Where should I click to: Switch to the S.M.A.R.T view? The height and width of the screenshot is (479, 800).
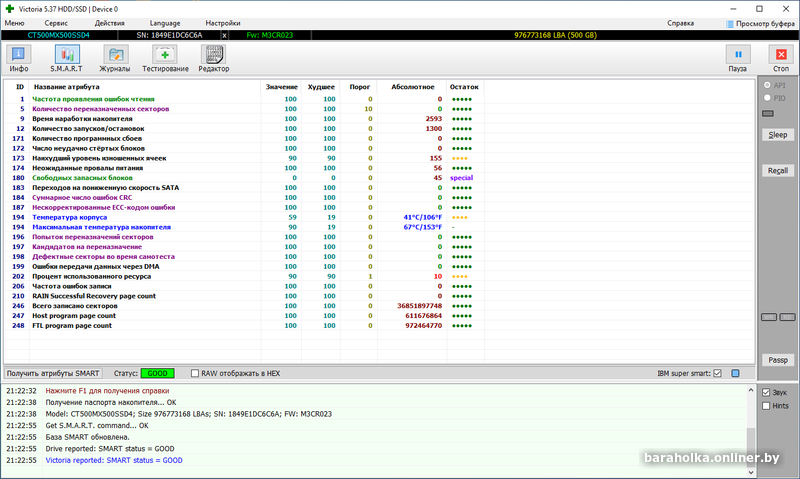[67, 59]
